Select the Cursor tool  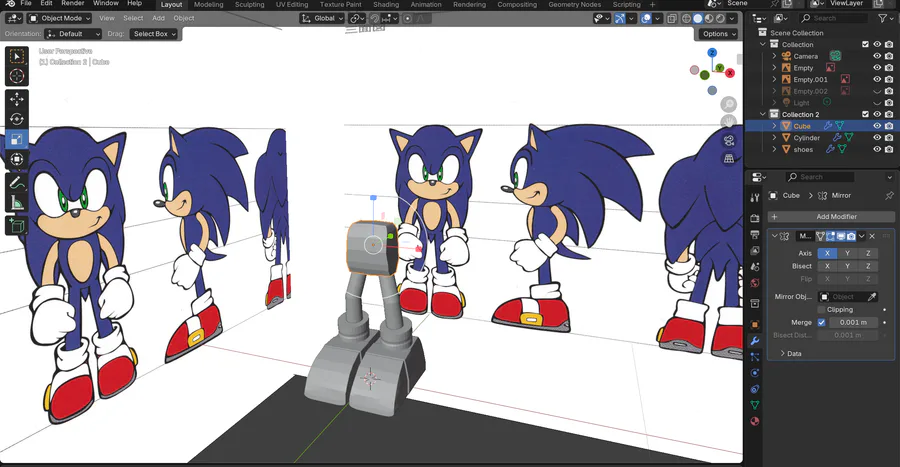pyautogui.click(x=17, y=76)
